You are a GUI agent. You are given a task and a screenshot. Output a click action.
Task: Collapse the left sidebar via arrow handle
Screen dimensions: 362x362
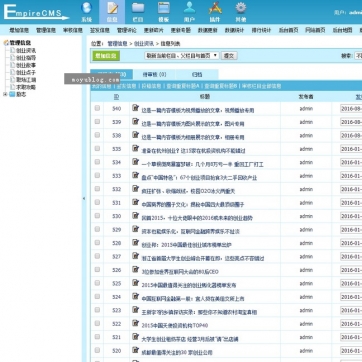[84, 198]
